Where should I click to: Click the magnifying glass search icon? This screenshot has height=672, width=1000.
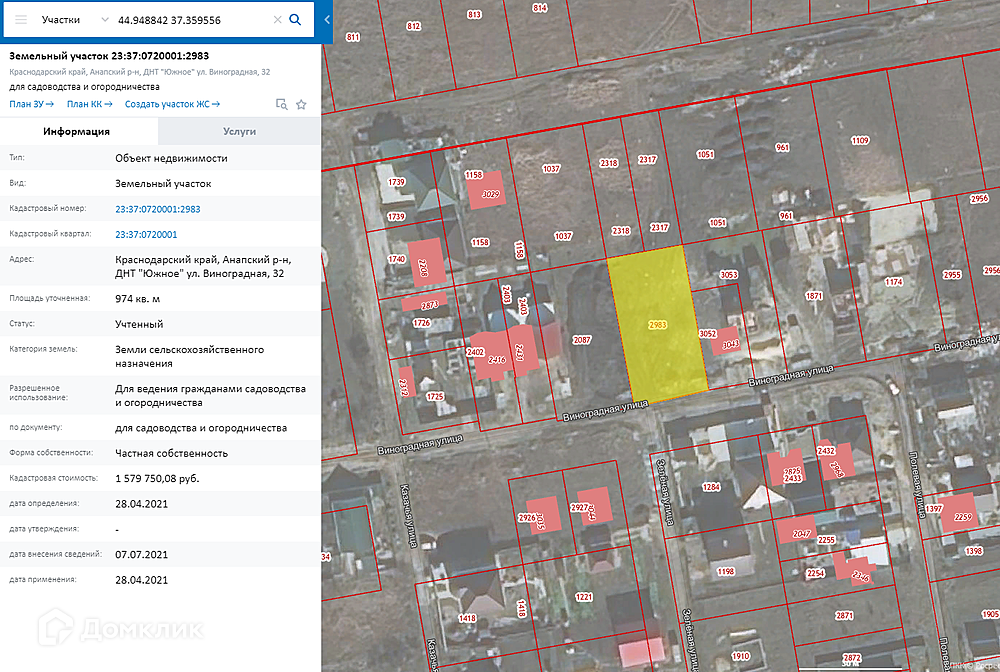click(295, 20)
